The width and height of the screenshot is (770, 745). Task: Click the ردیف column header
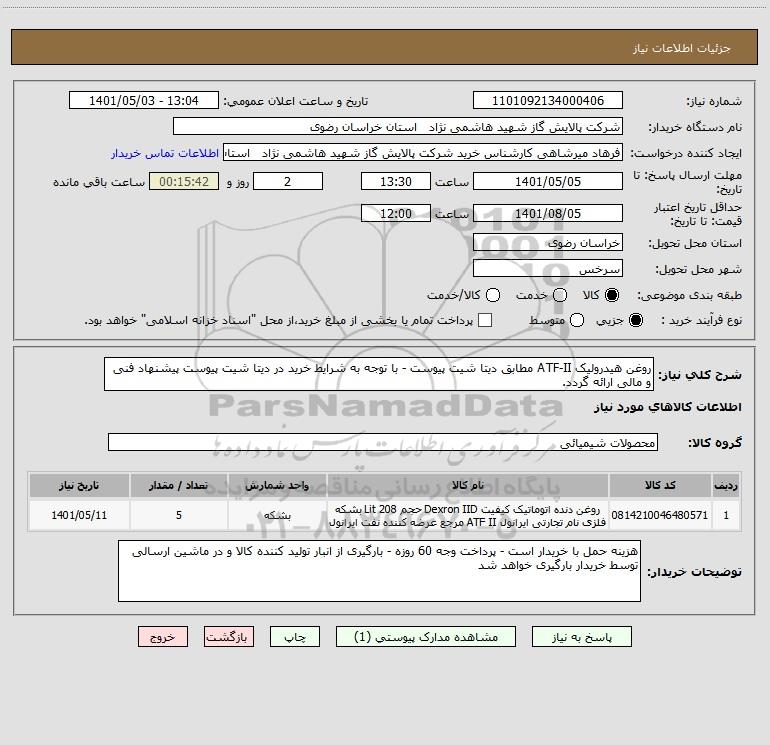pyautogui.click(x=726, y=485)
